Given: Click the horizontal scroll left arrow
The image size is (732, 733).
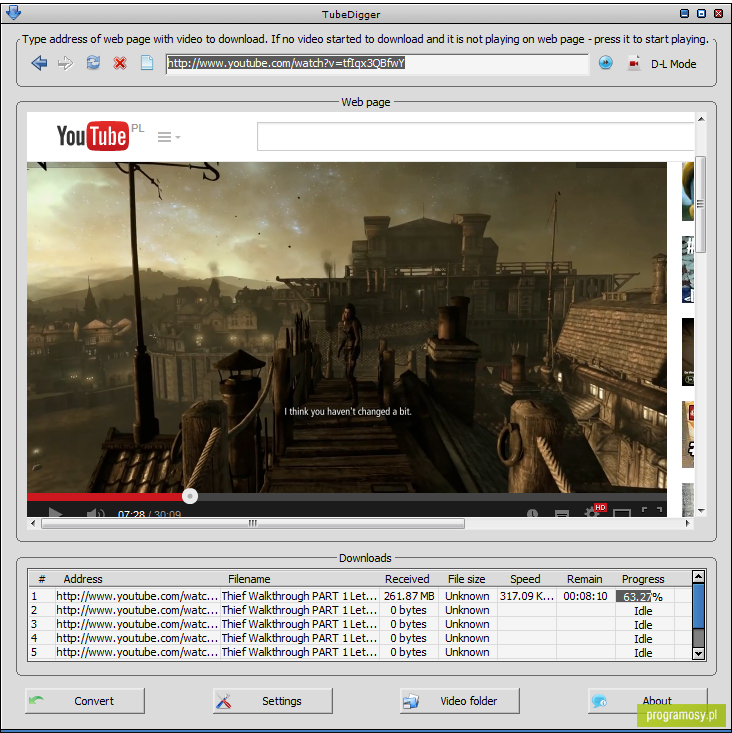Looking at the screenshot, I should (33, 524).
